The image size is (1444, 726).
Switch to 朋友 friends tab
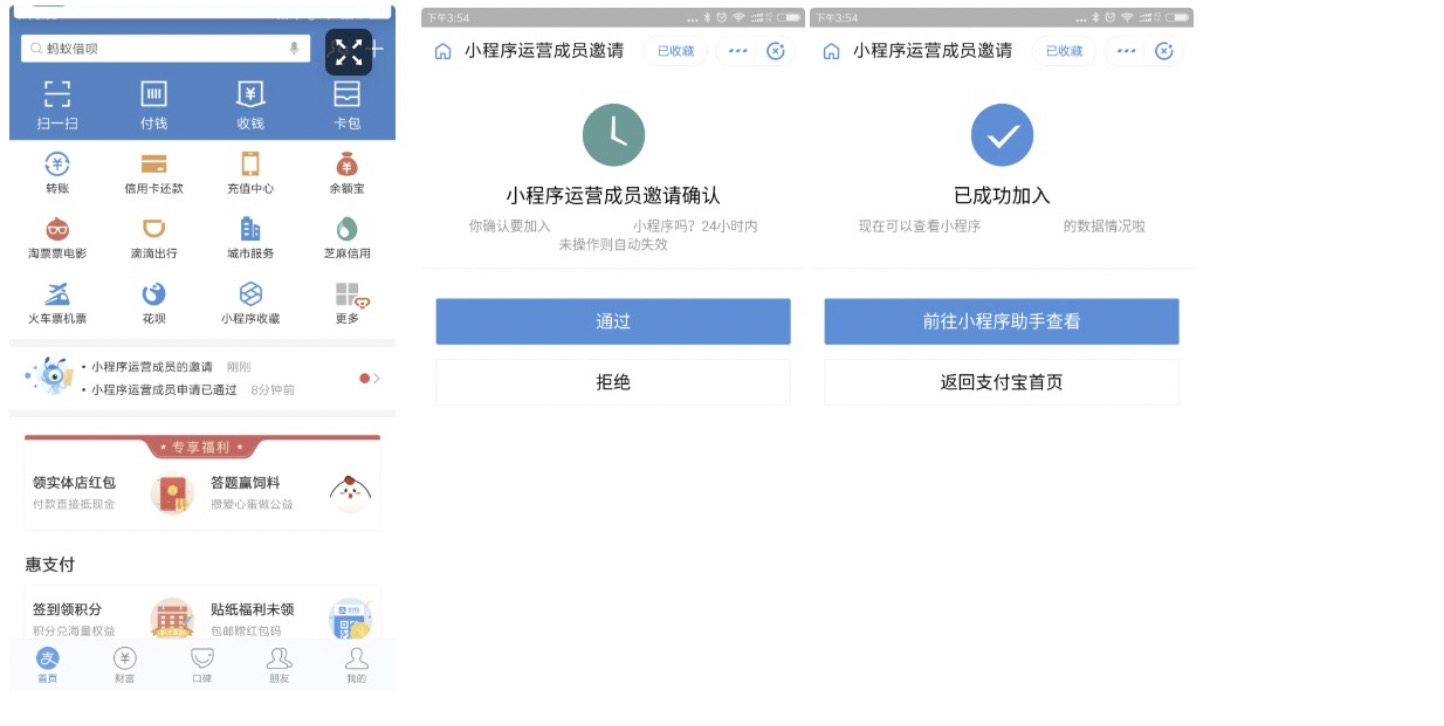coord(279,664)
